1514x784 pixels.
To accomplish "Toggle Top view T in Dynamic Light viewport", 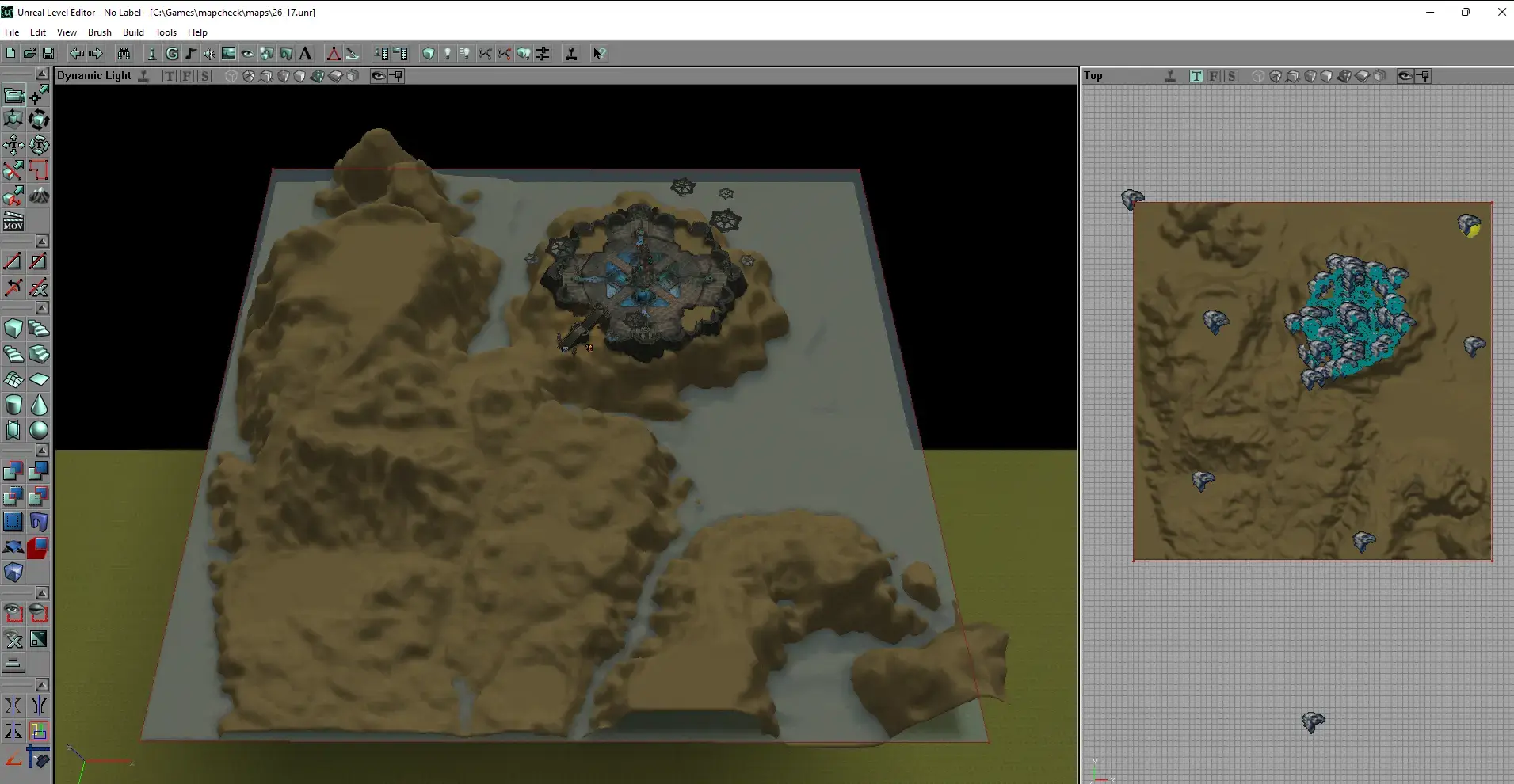I will (x=170, y=76).
